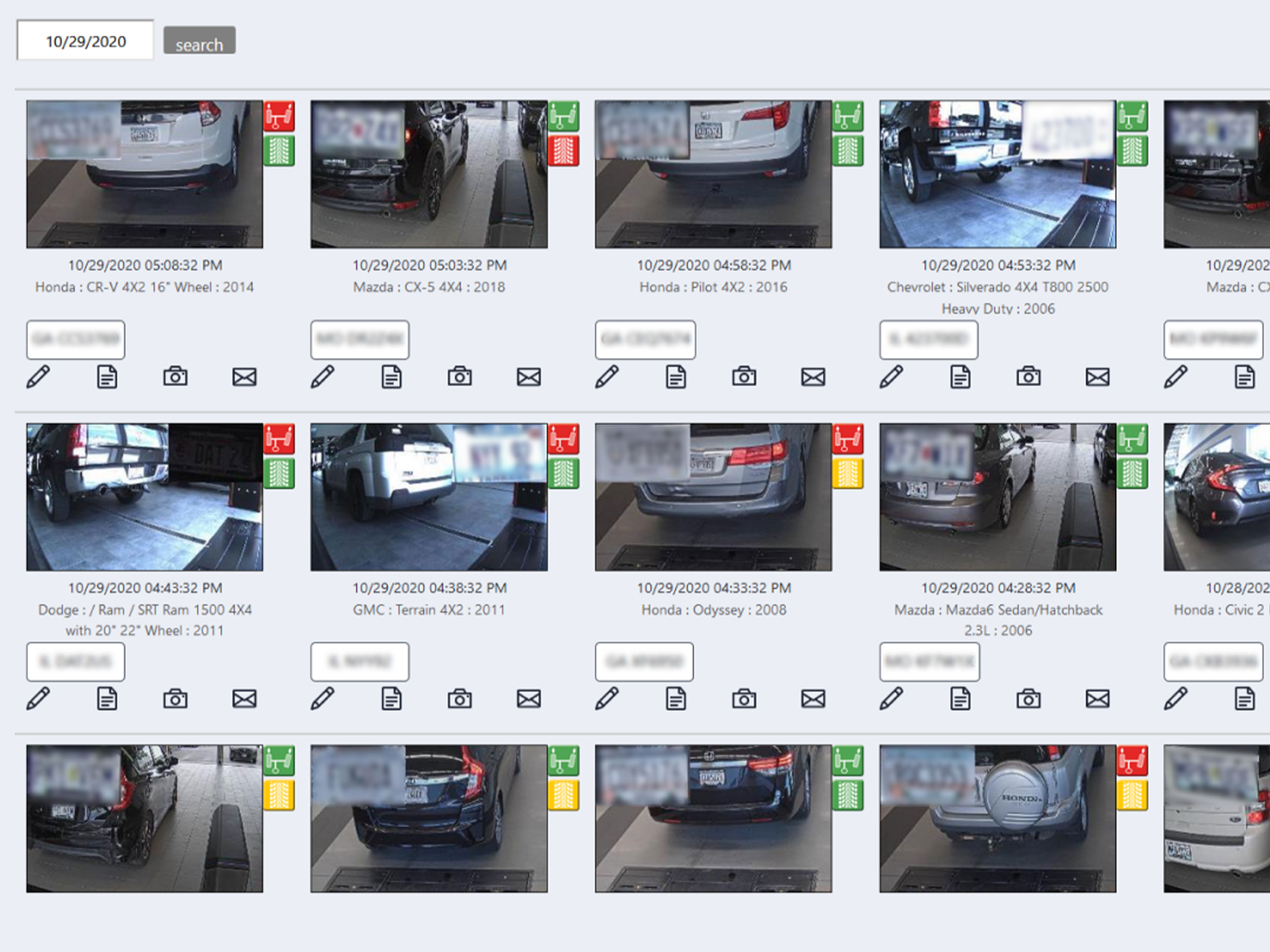Open Mazda CX-5 2018 vehicle thumbnail
The width and height of the screenshot is (1270, 952).
[429, 175]
